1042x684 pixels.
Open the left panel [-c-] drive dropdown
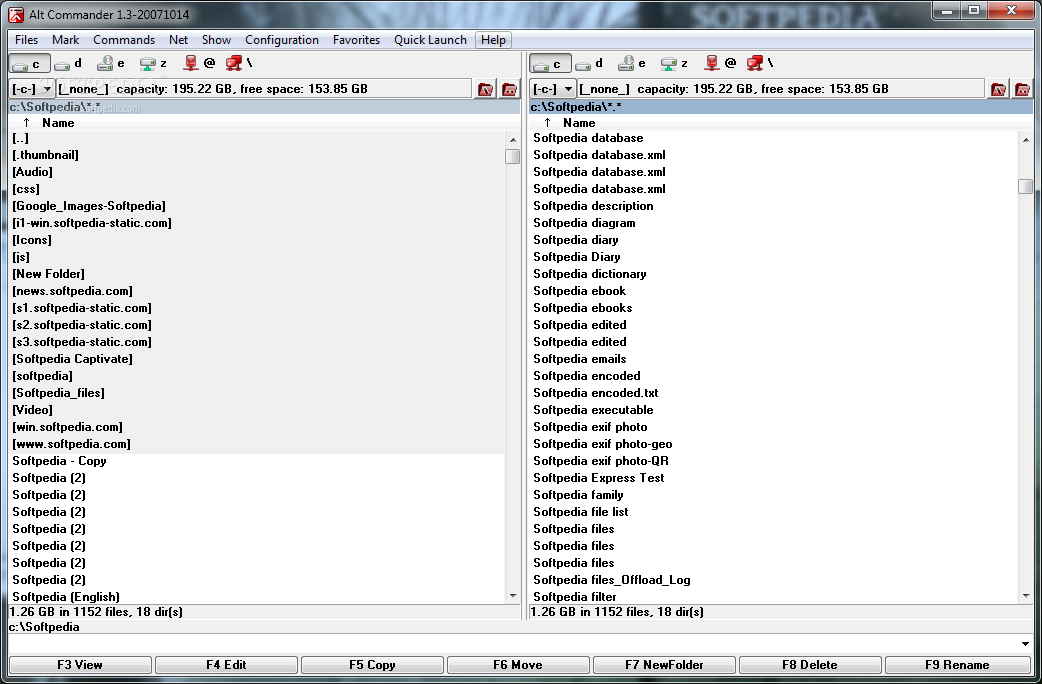tap(47, 89)
